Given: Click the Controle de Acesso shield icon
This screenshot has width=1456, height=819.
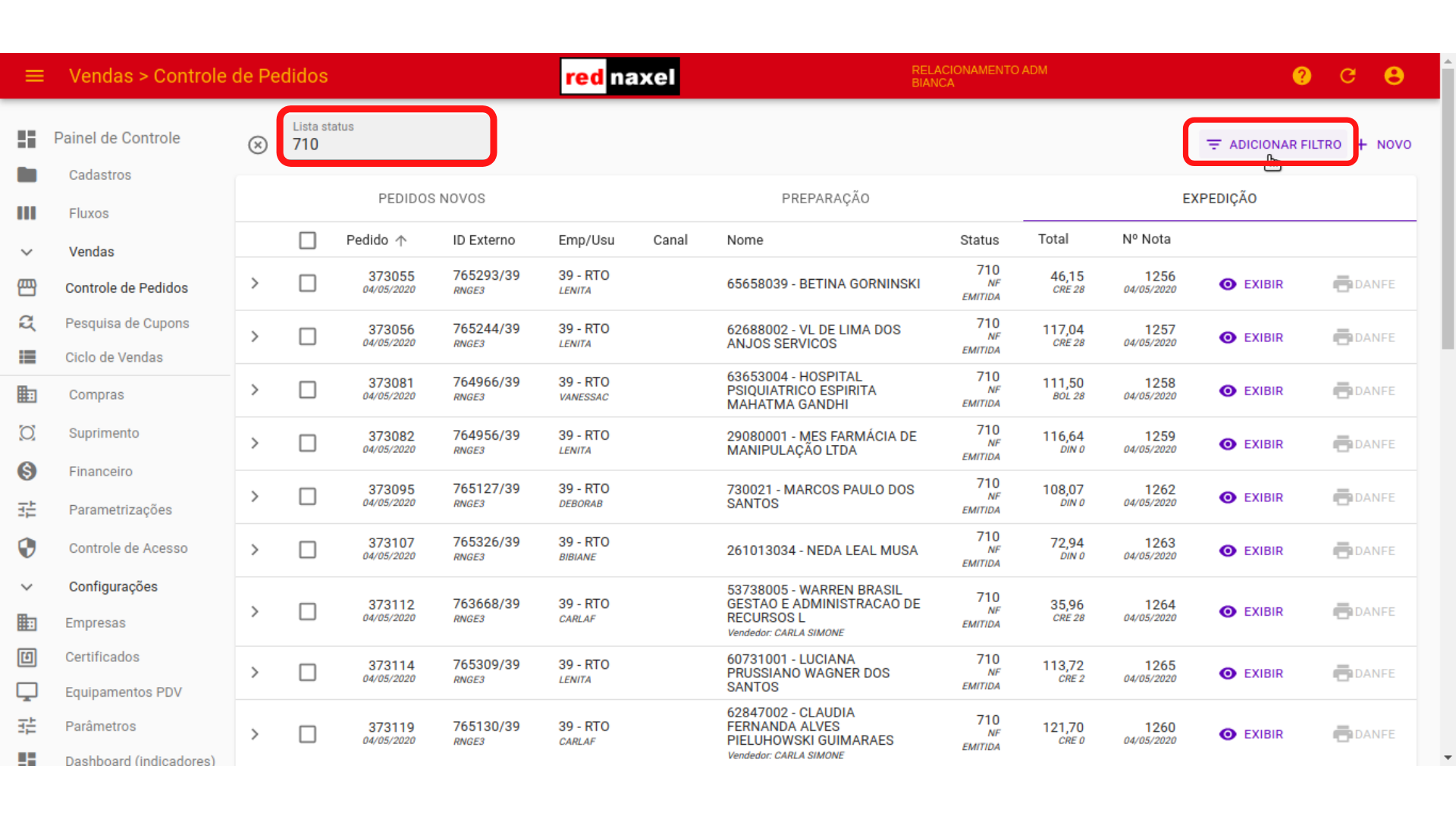Looking at the screenshot, I should coord(27,548).
